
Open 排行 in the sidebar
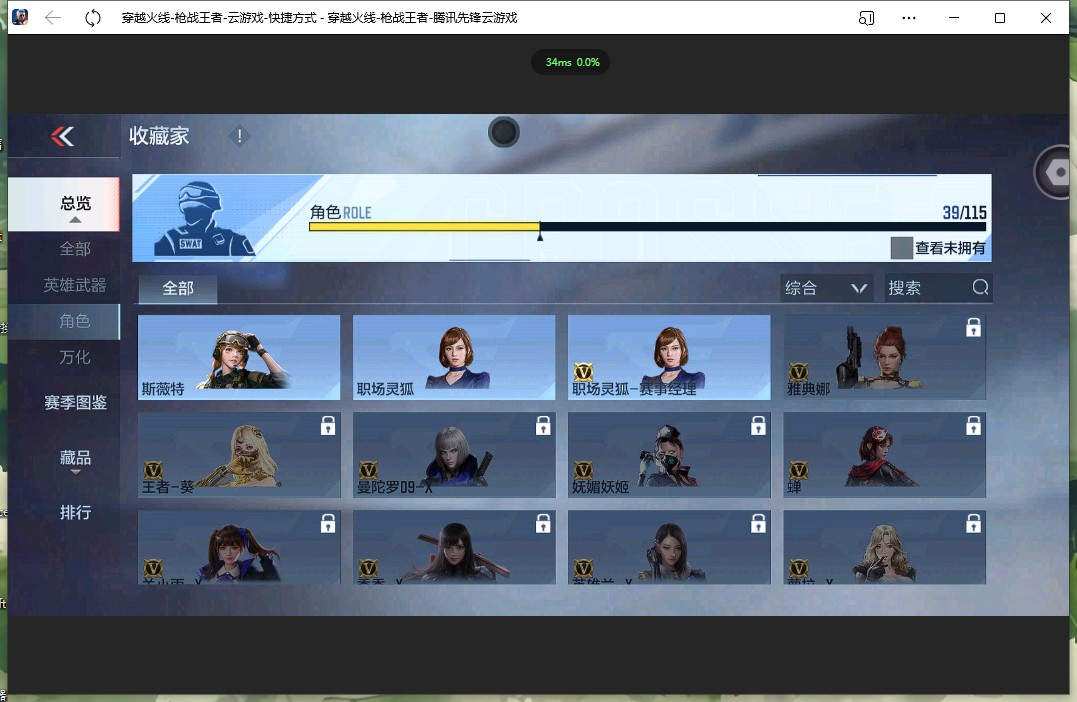tap(76, 512)
